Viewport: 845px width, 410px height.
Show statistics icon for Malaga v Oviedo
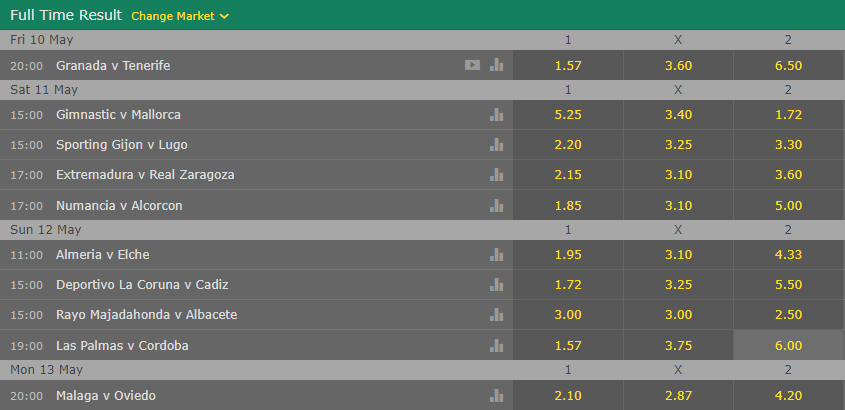pos(496,395)
